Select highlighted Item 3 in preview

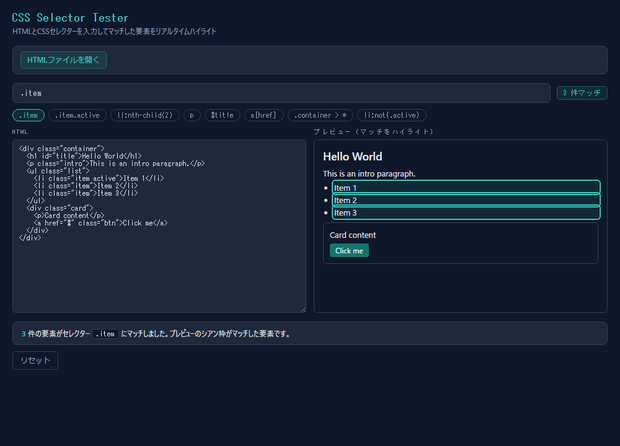[466, 213]
